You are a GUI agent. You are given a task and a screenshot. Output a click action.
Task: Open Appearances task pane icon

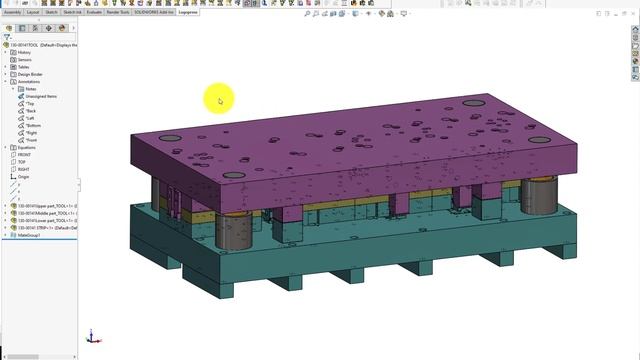(635, 62)
